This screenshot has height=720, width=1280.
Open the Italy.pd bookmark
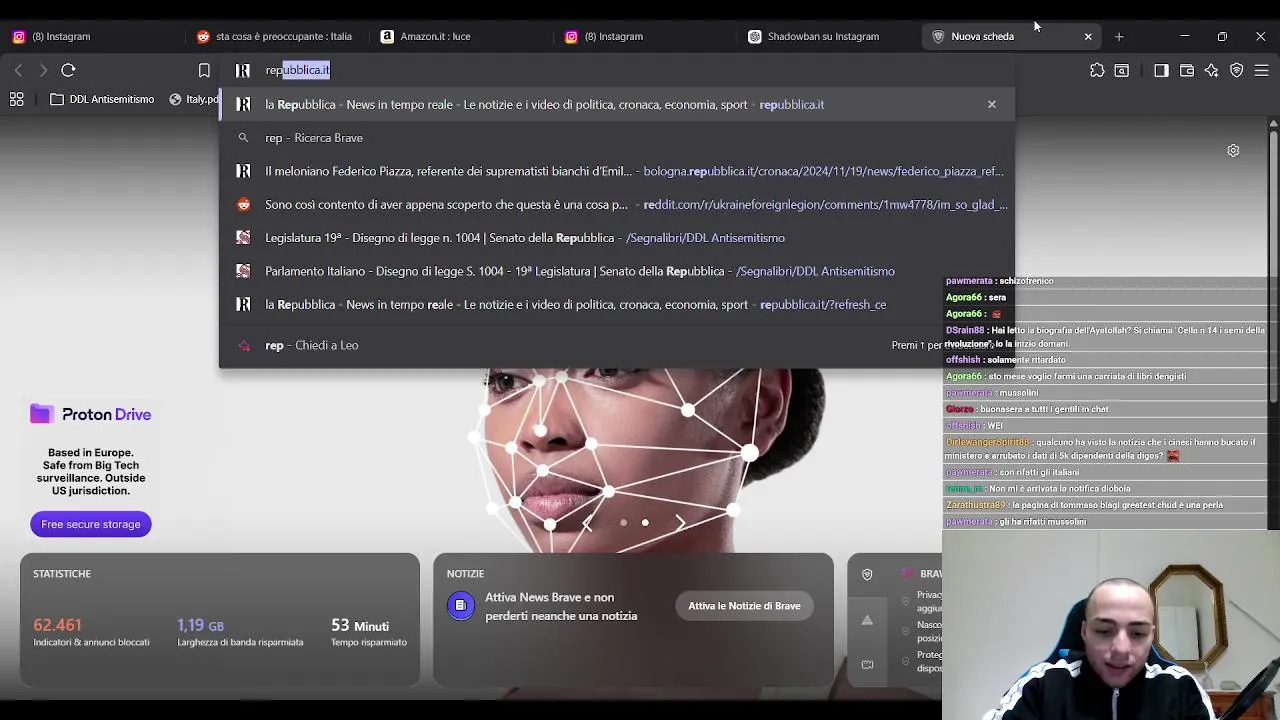point(193,99)
